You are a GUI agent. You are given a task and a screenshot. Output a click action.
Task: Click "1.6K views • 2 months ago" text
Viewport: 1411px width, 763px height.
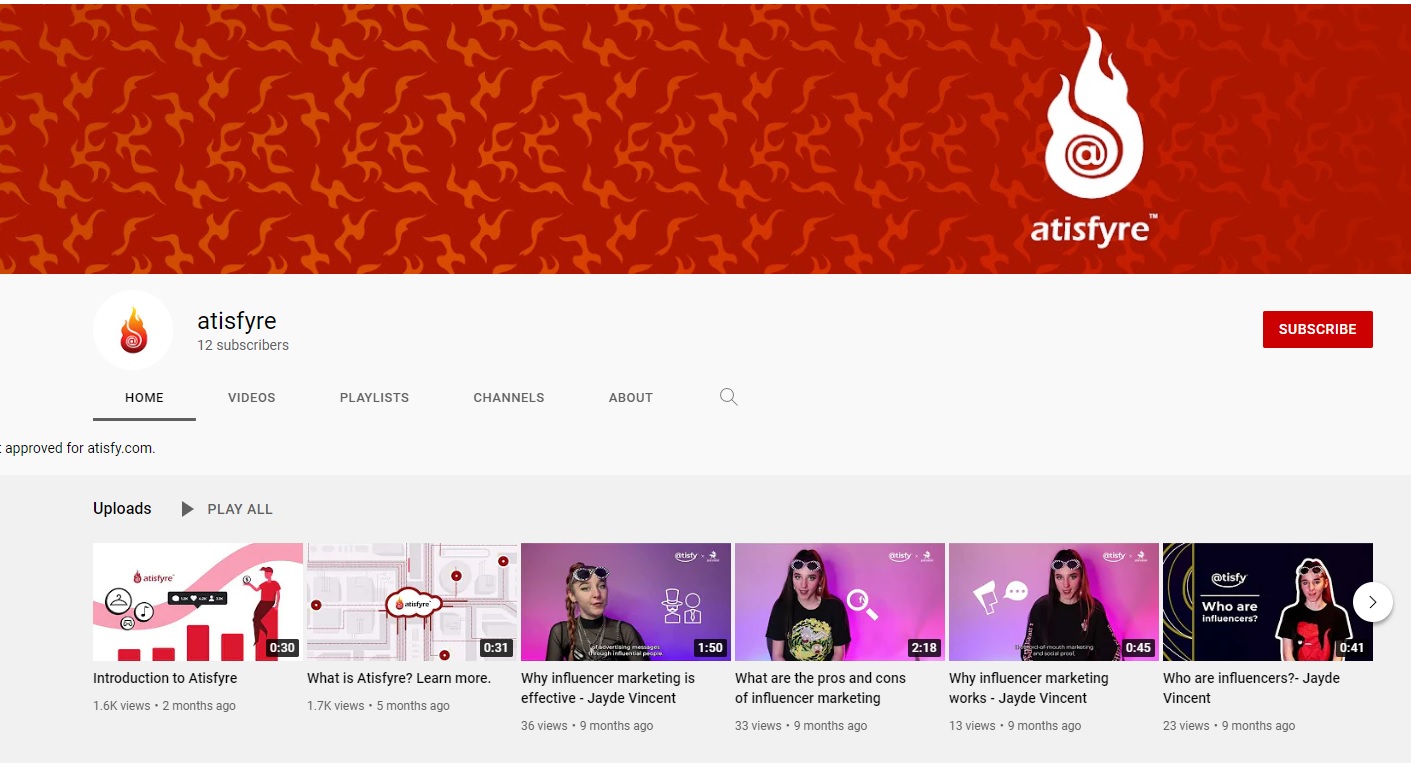coord(165,705)
